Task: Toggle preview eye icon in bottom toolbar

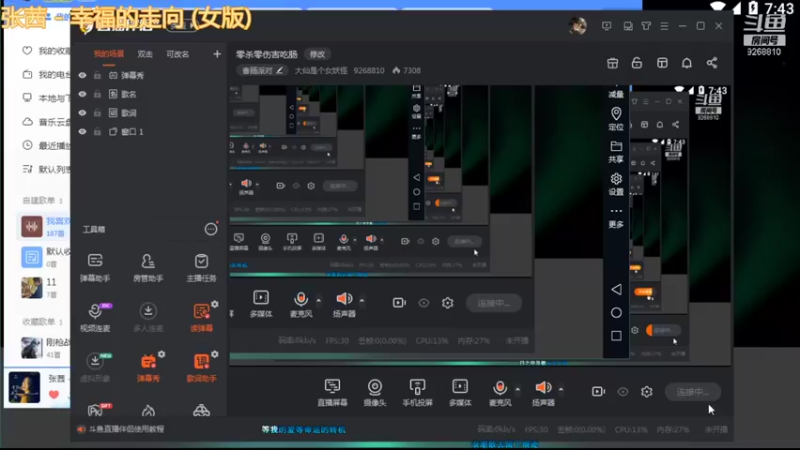Action: click(x=623, y=392)
